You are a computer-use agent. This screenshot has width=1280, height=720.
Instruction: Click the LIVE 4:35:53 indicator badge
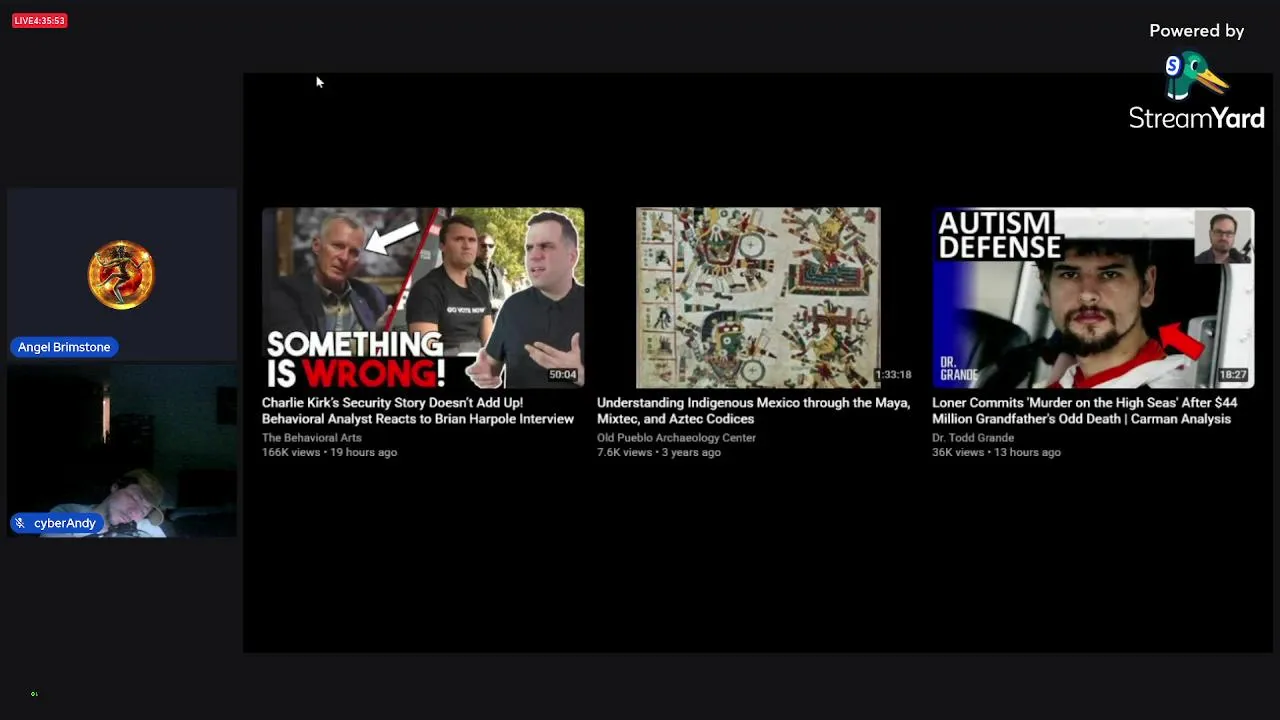40,20
